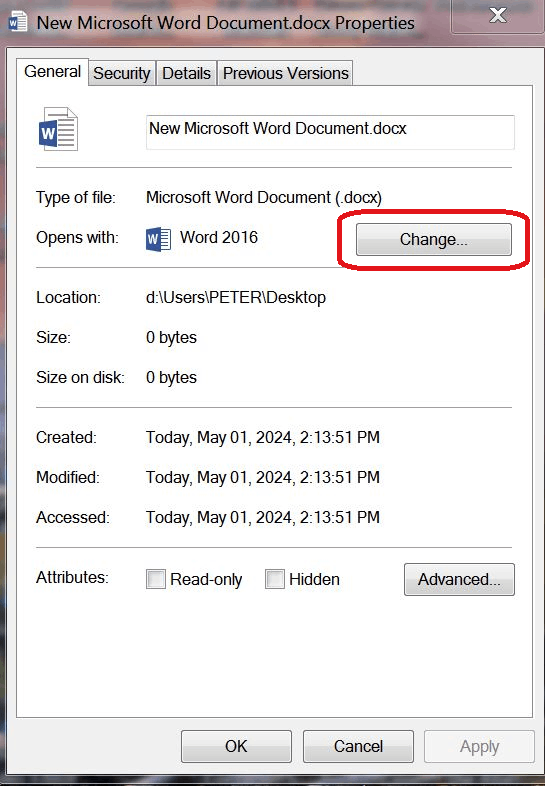
Task: Click the 'Location:' label
Action: click(x=68, y=297)
